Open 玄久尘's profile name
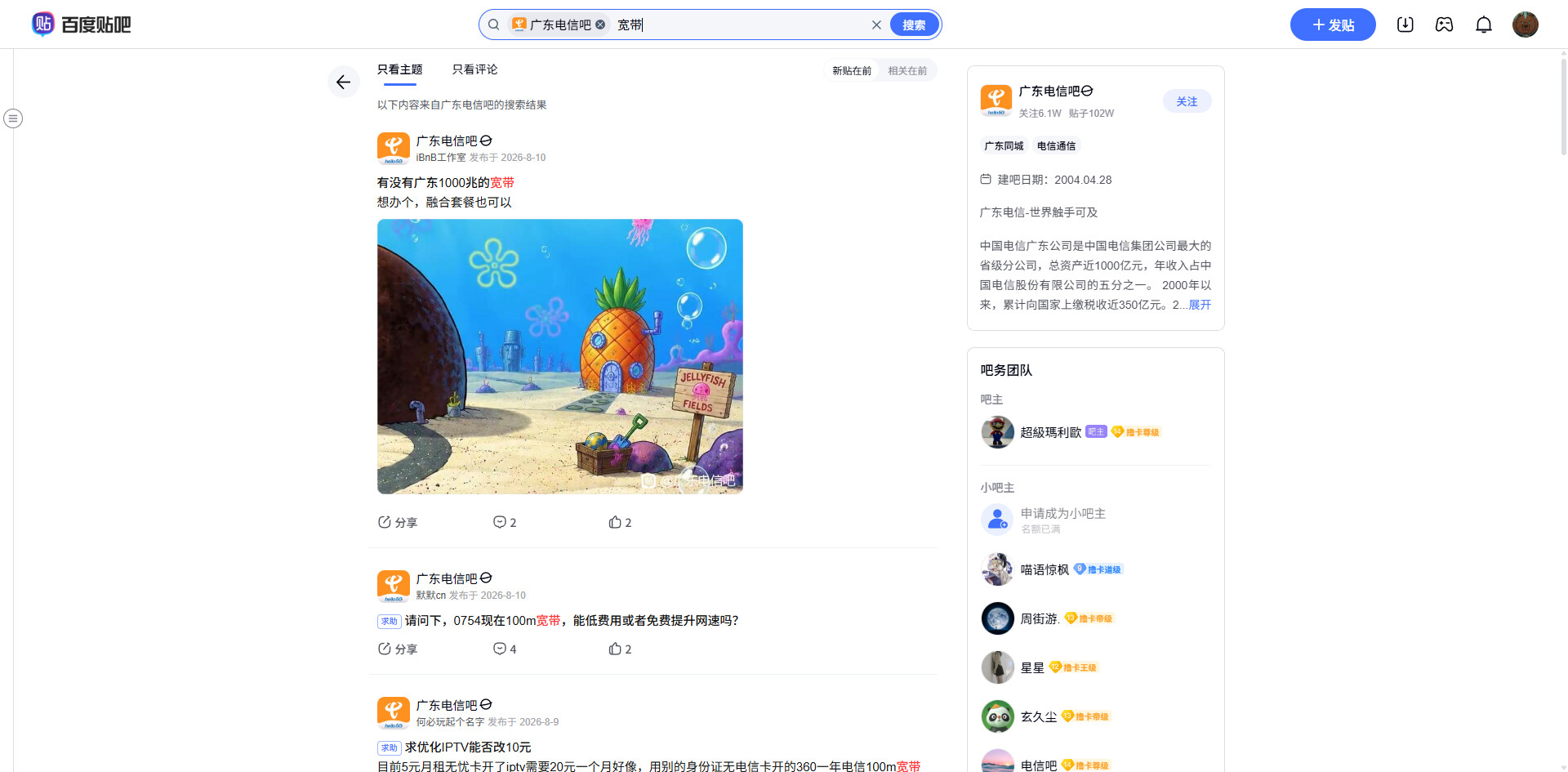The width and height of the screenshot is (1568, 772). [x=1039, y=716]
